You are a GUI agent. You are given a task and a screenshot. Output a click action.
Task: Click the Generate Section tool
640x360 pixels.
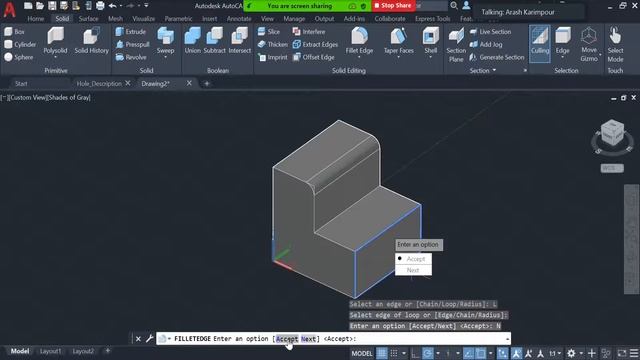497,57
